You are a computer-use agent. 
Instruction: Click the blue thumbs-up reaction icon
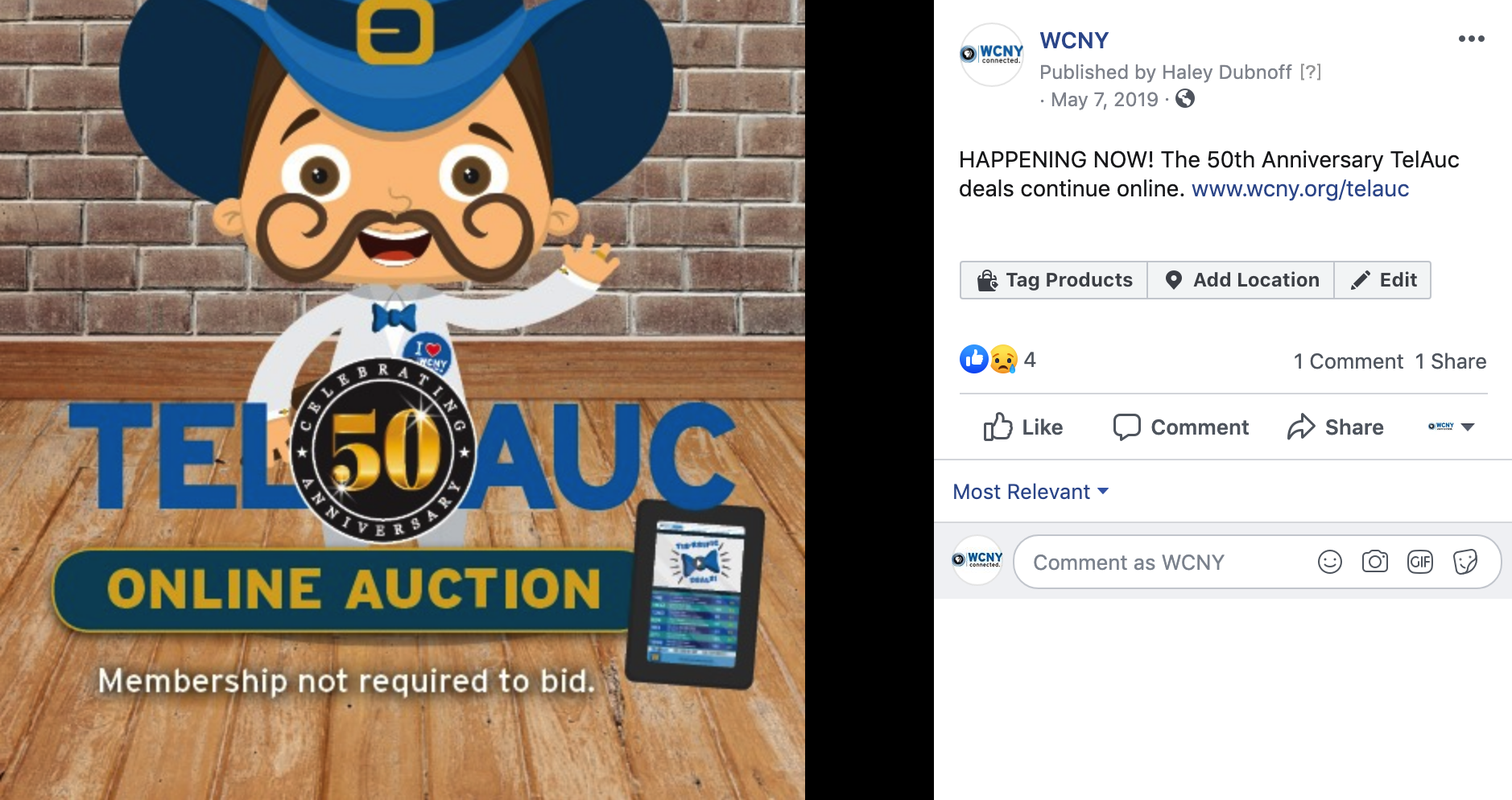click(x=973, y=359)
